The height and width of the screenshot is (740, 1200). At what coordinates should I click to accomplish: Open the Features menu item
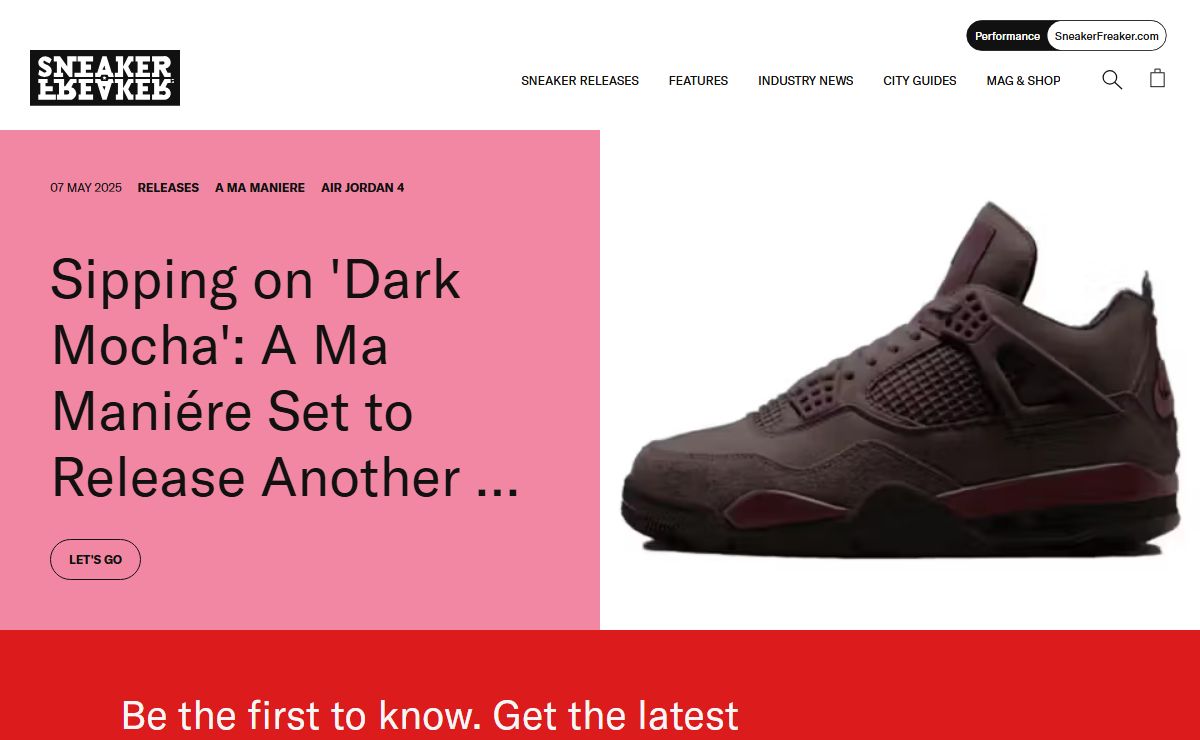click(x=698, y=81)
